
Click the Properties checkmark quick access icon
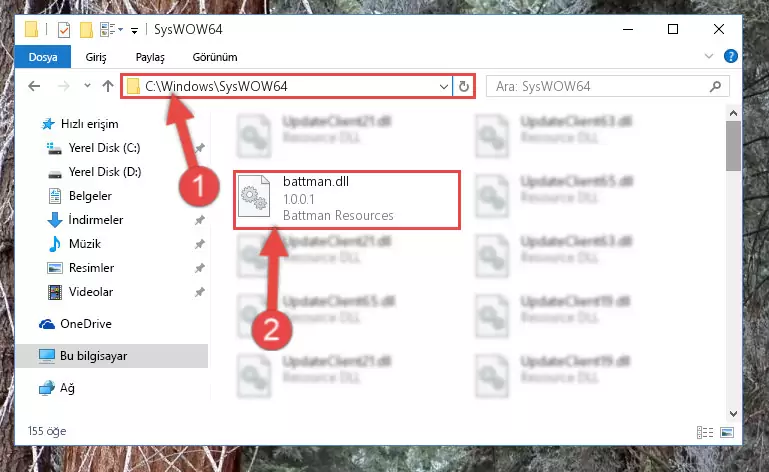point(64,30)
